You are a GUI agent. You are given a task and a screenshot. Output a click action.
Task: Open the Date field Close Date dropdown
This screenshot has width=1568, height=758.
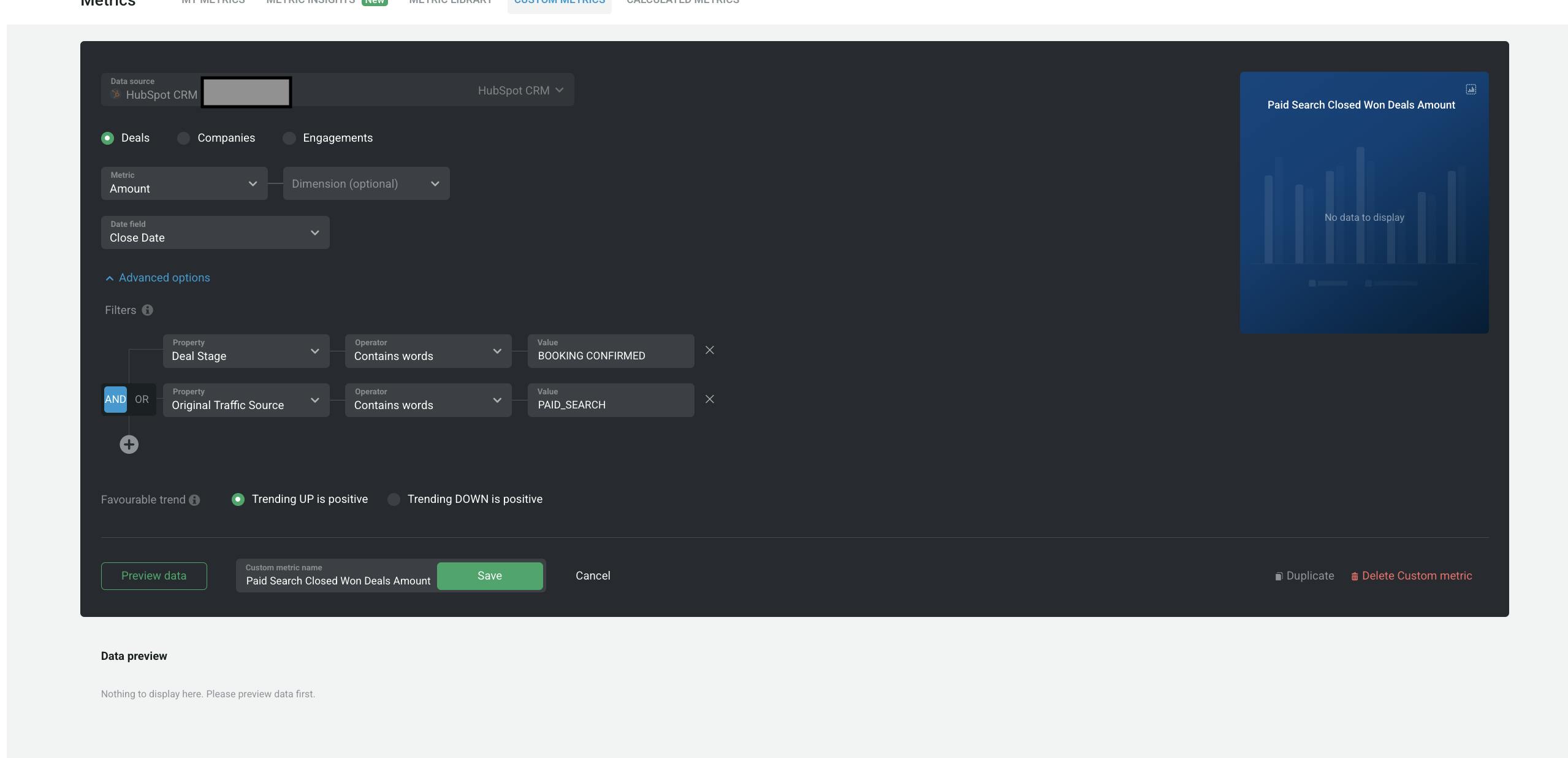[x=215, y=232]
